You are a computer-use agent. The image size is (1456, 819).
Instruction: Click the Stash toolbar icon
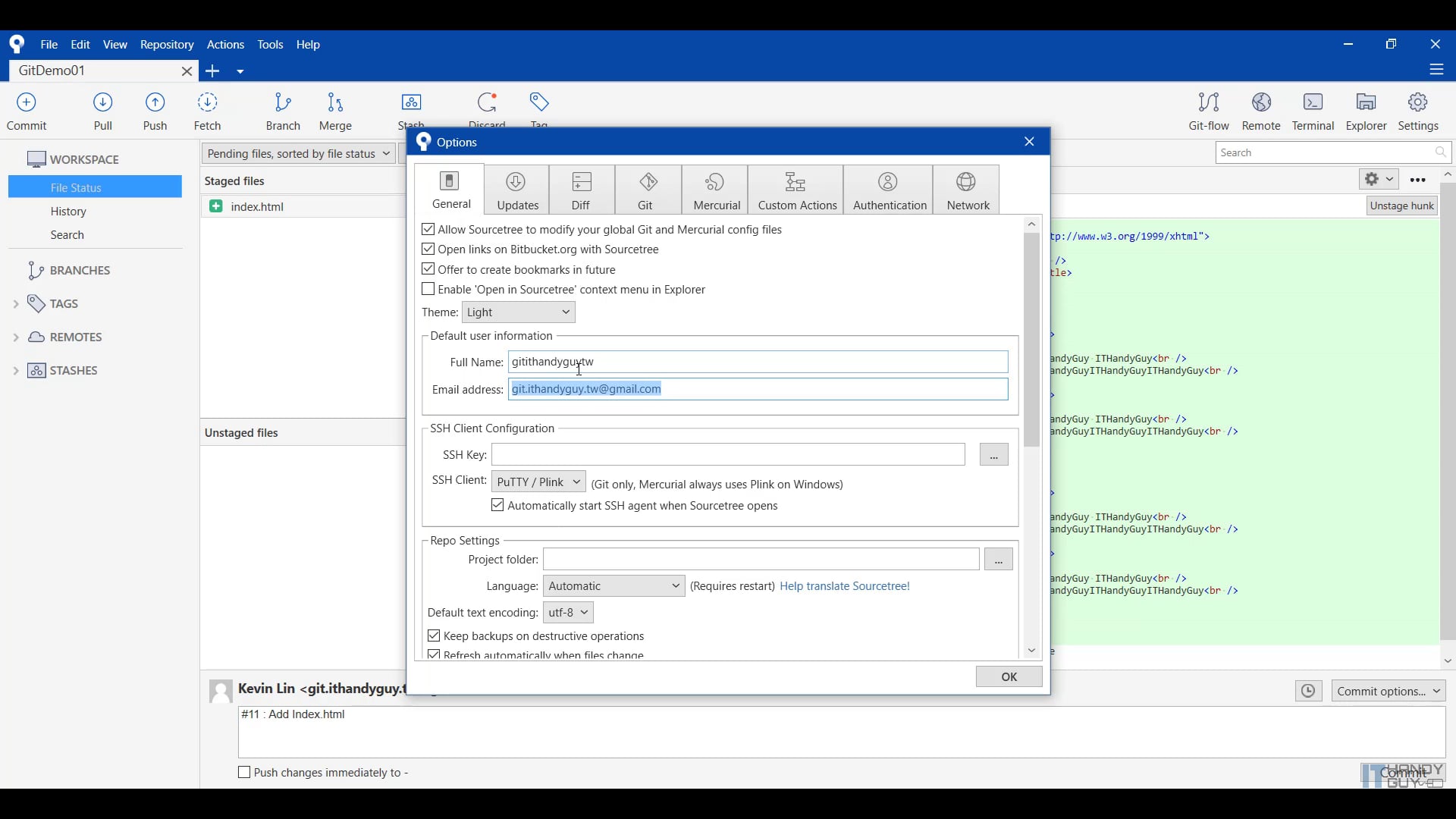[x=410, y=110]
